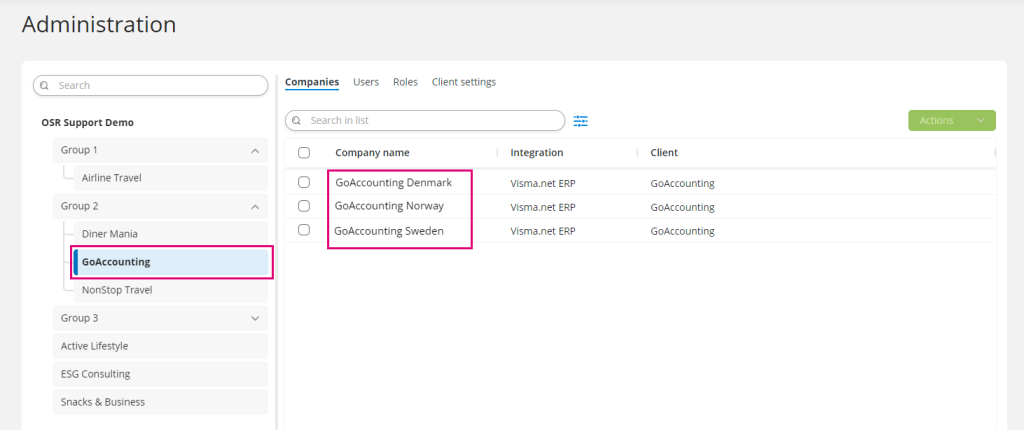Open the Actions dropdown arrow
Viewport: 1024px width, 430px height.
point(980,120)
